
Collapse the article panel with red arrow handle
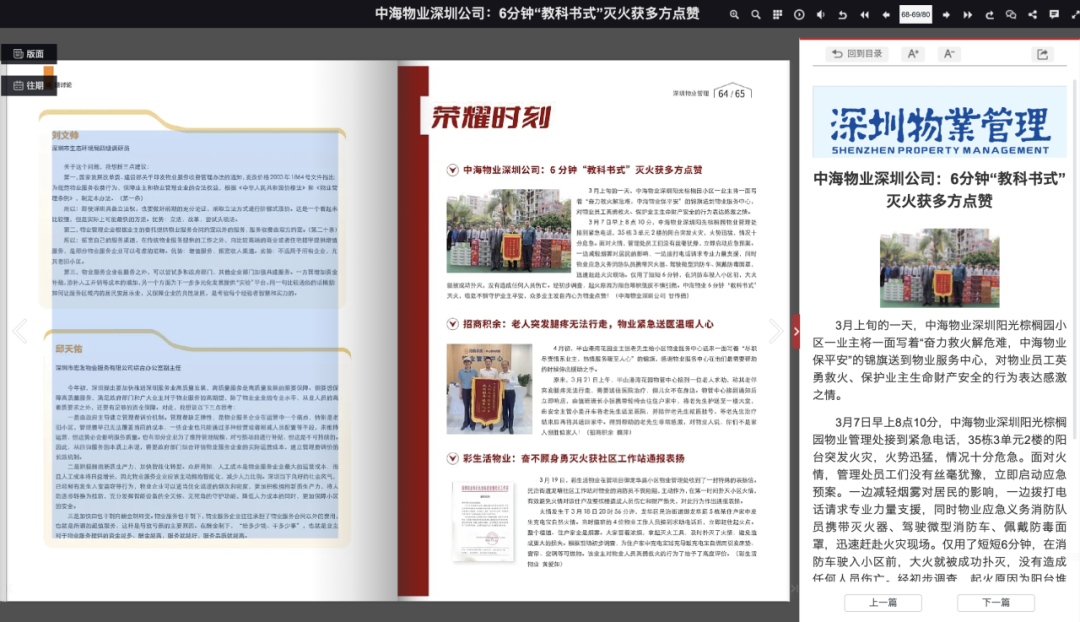point(796,331)
